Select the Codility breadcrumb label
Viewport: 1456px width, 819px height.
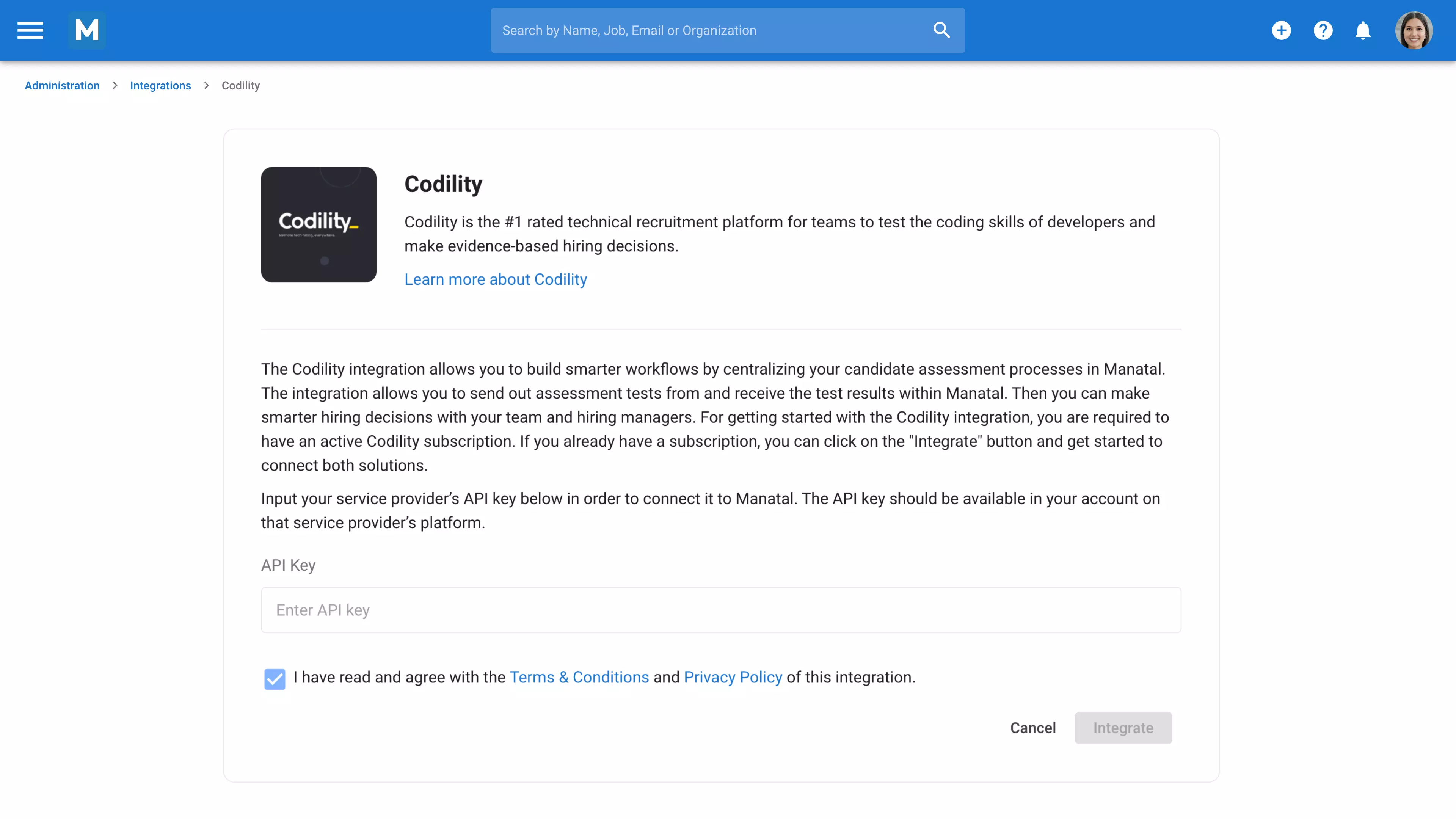240,85
